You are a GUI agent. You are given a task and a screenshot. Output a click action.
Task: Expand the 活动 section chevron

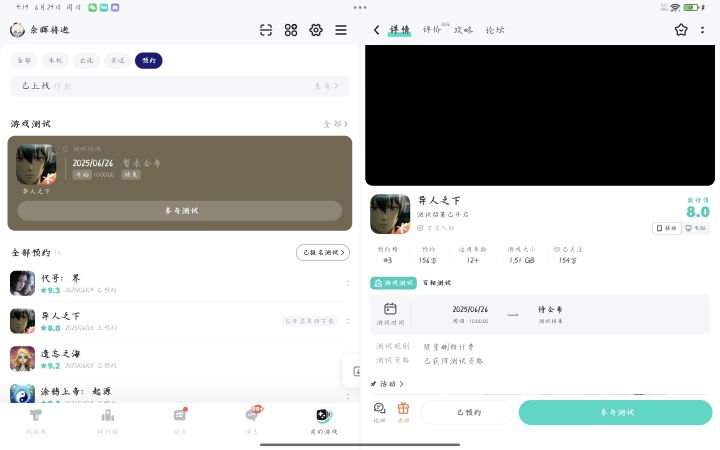pyautogui.click(x=401, y=384)
